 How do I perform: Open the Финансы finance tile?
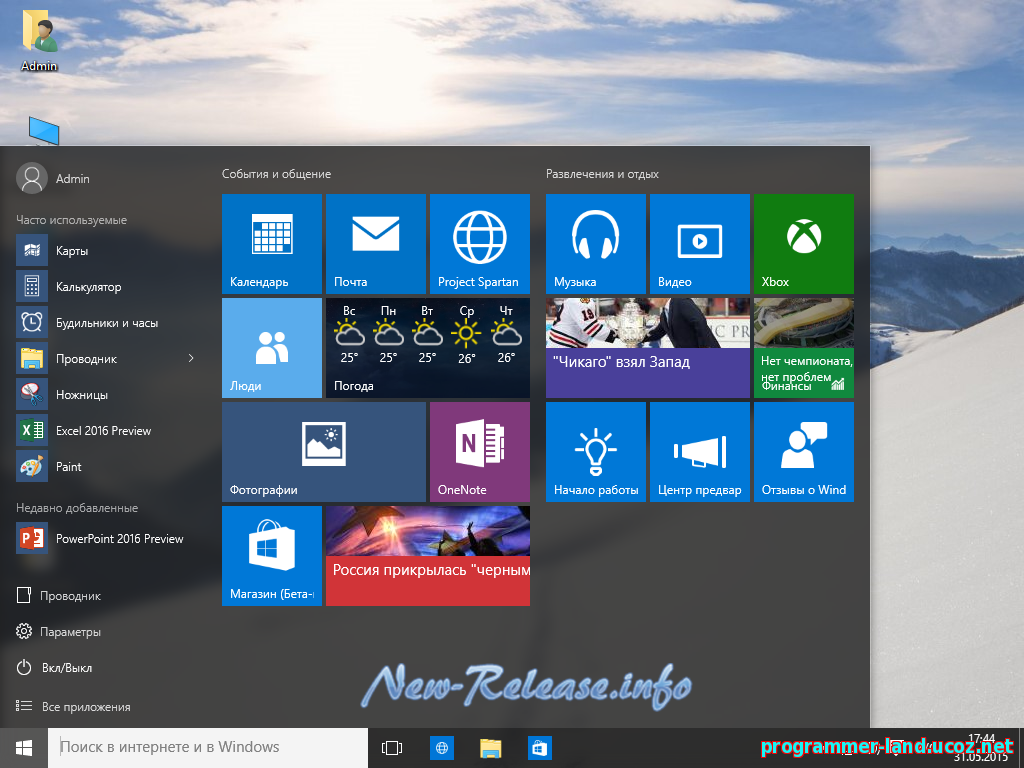tap(803, 347)
